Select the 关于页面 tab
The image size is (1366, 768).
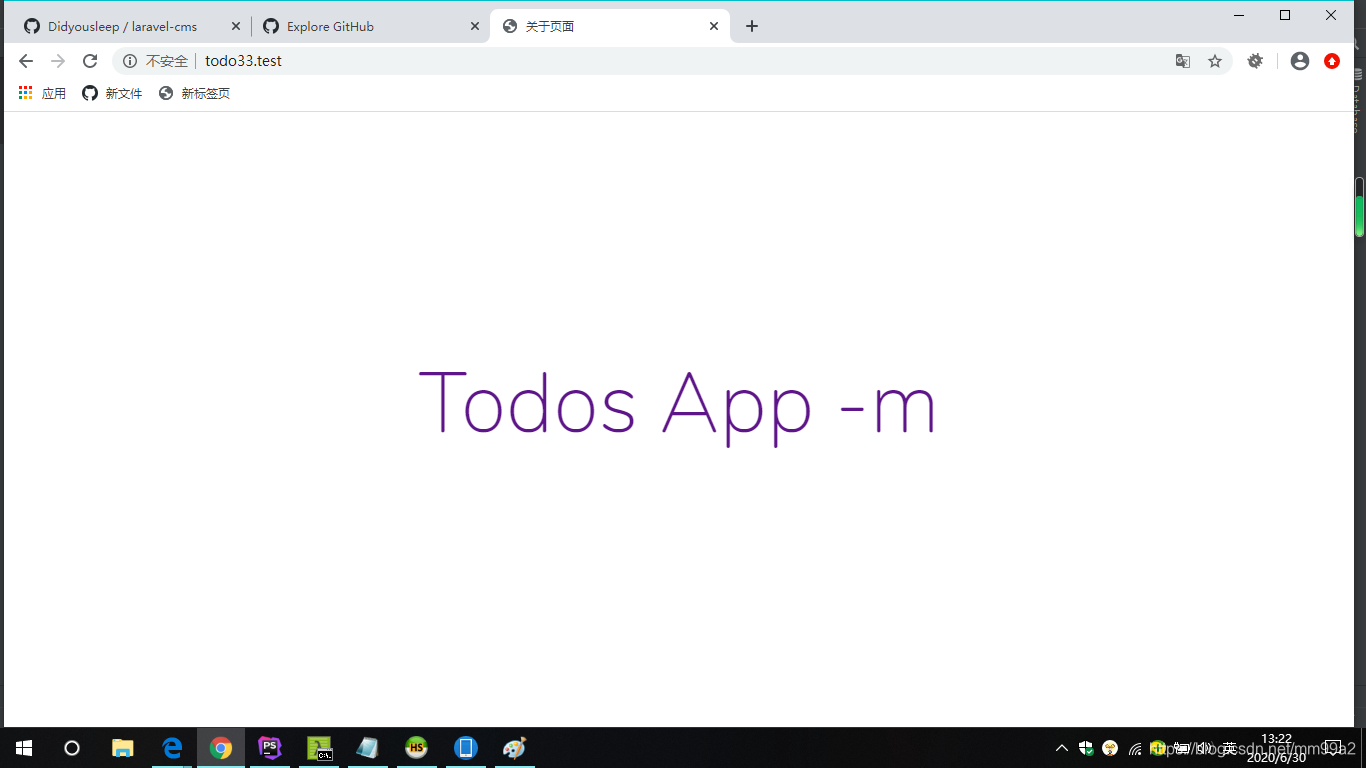point(610,26)
